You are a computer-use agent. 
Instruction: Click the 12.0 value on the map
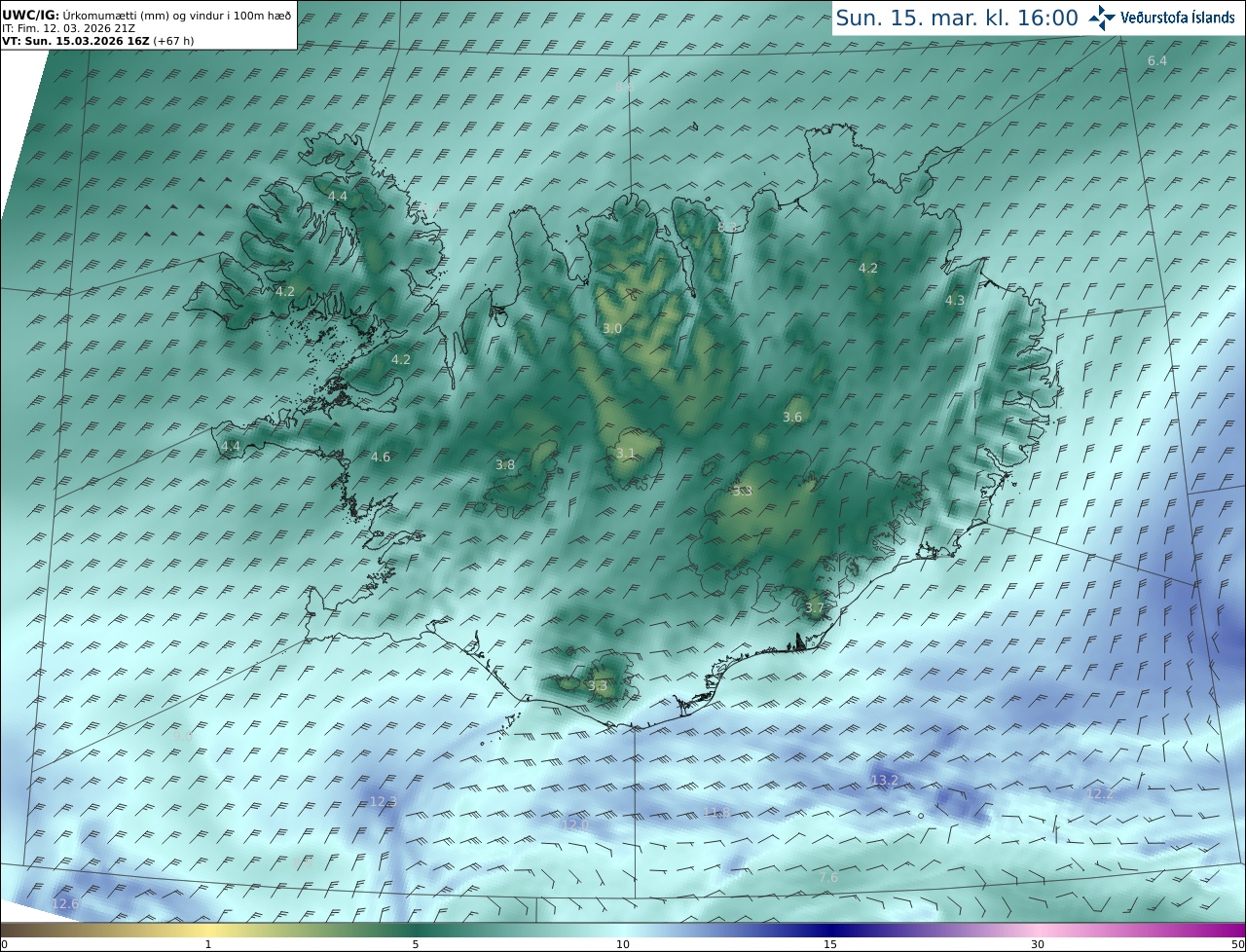574,825
